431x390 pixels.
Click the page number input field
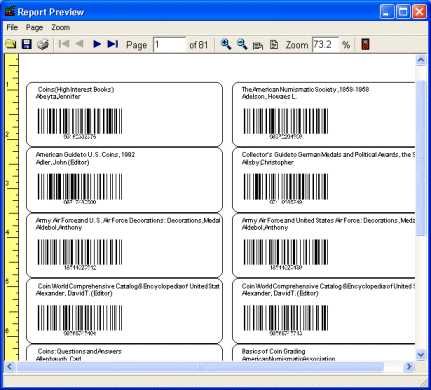(x=169, y=44)
